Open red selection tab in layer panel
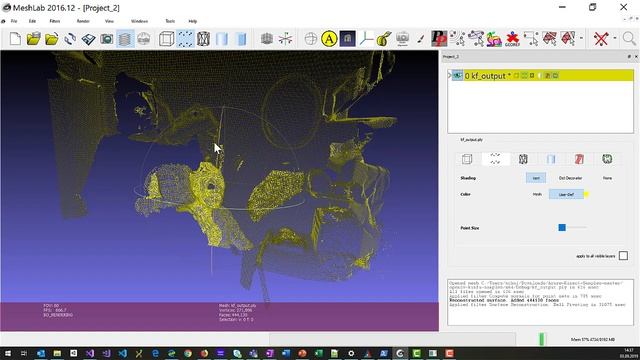 click(579, 159)
